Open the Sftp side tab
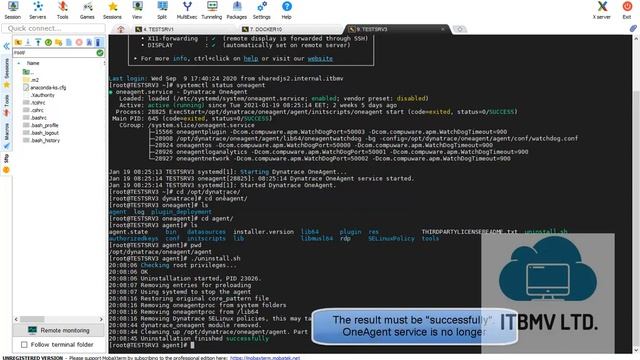Screen dimensions: 640x360 [x=6, y=163]
